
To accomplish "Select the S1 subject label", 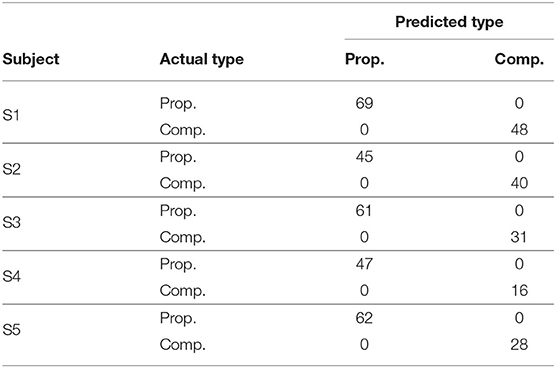I will pos(11,116).
